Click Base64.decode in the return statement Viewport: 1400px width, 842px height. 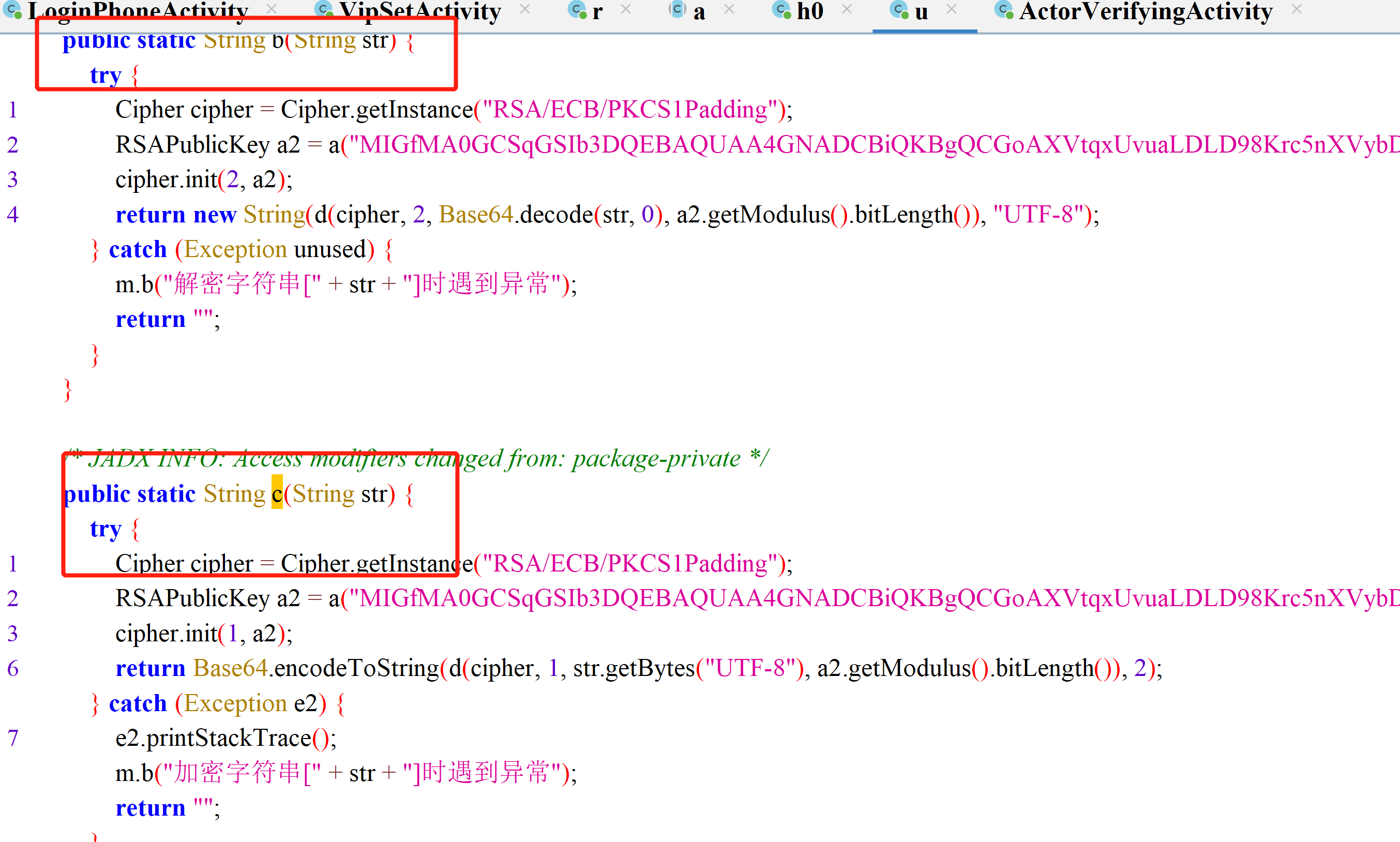coord(516,215)
